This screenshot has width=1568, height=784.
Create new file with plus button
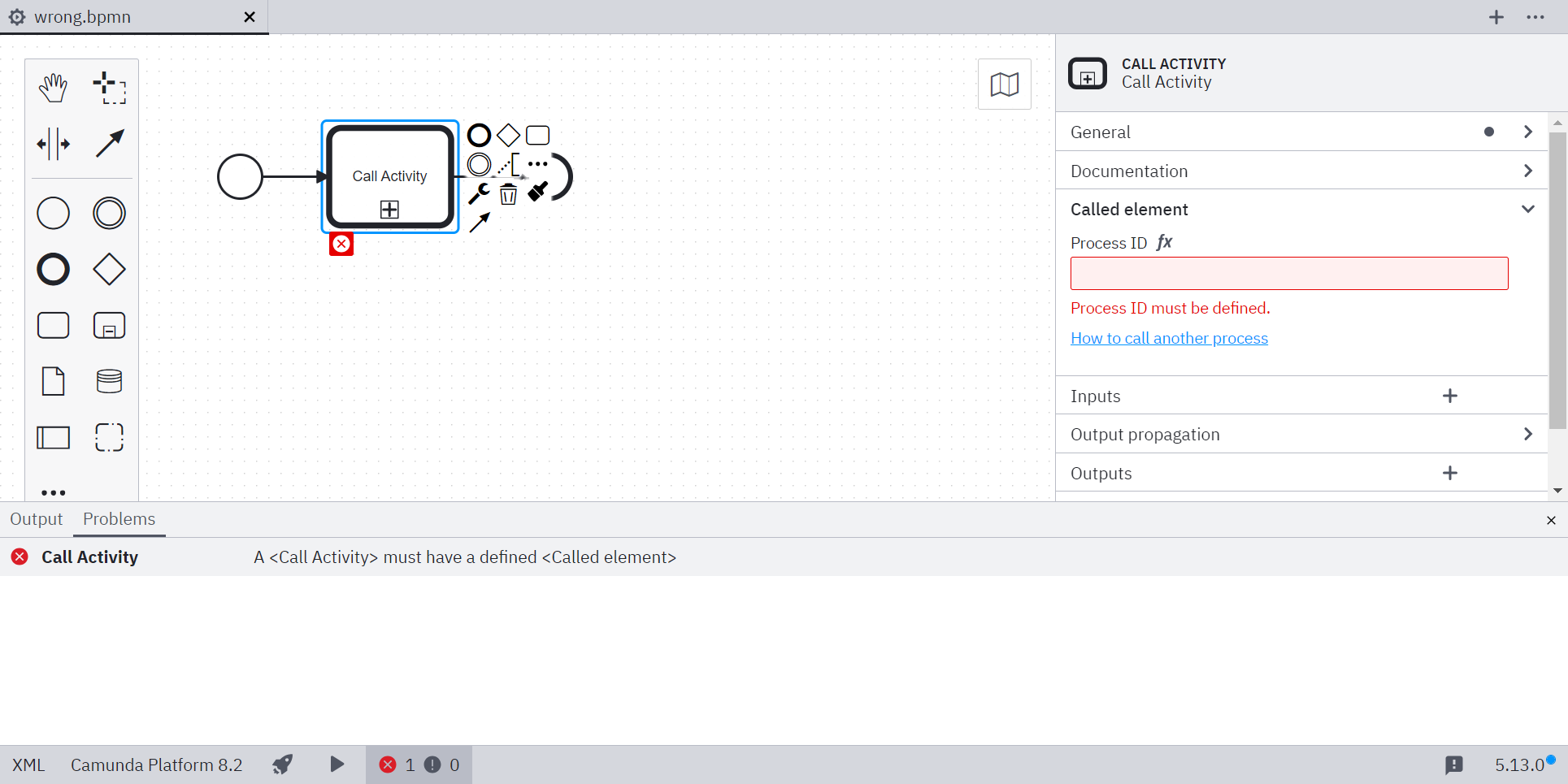1496,17
